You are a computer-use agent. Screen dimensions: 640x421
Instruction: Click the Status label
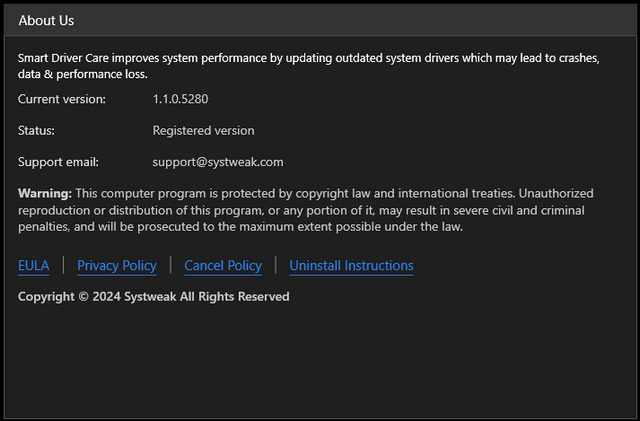click(x=36, y=130)
